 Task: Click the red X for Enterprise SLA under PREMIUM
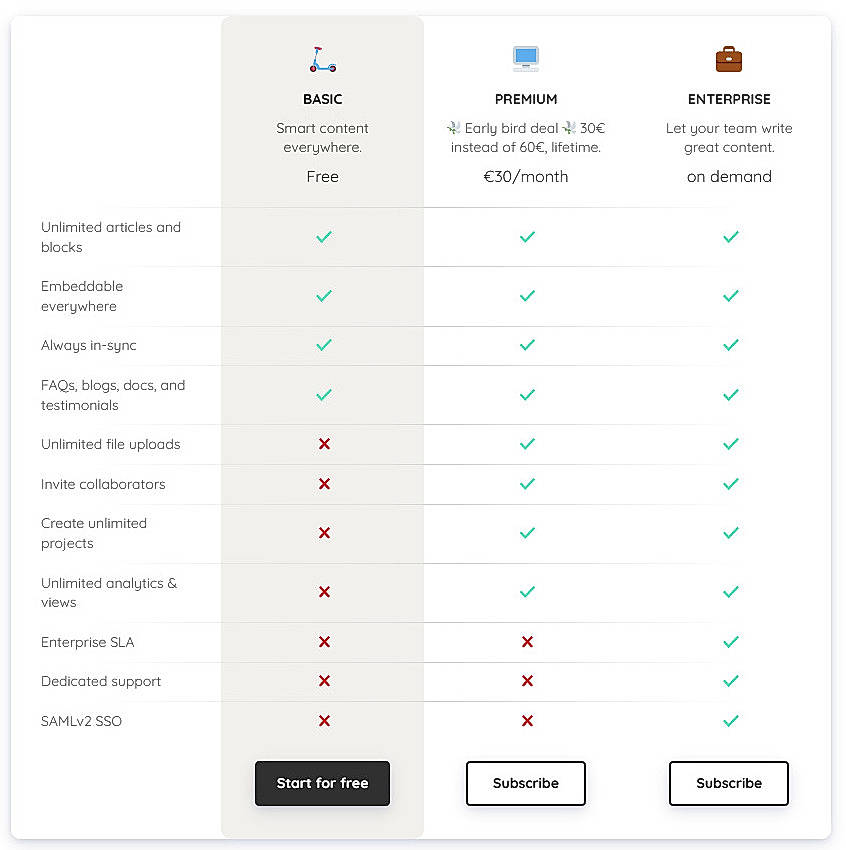click(x=527, y=642)
